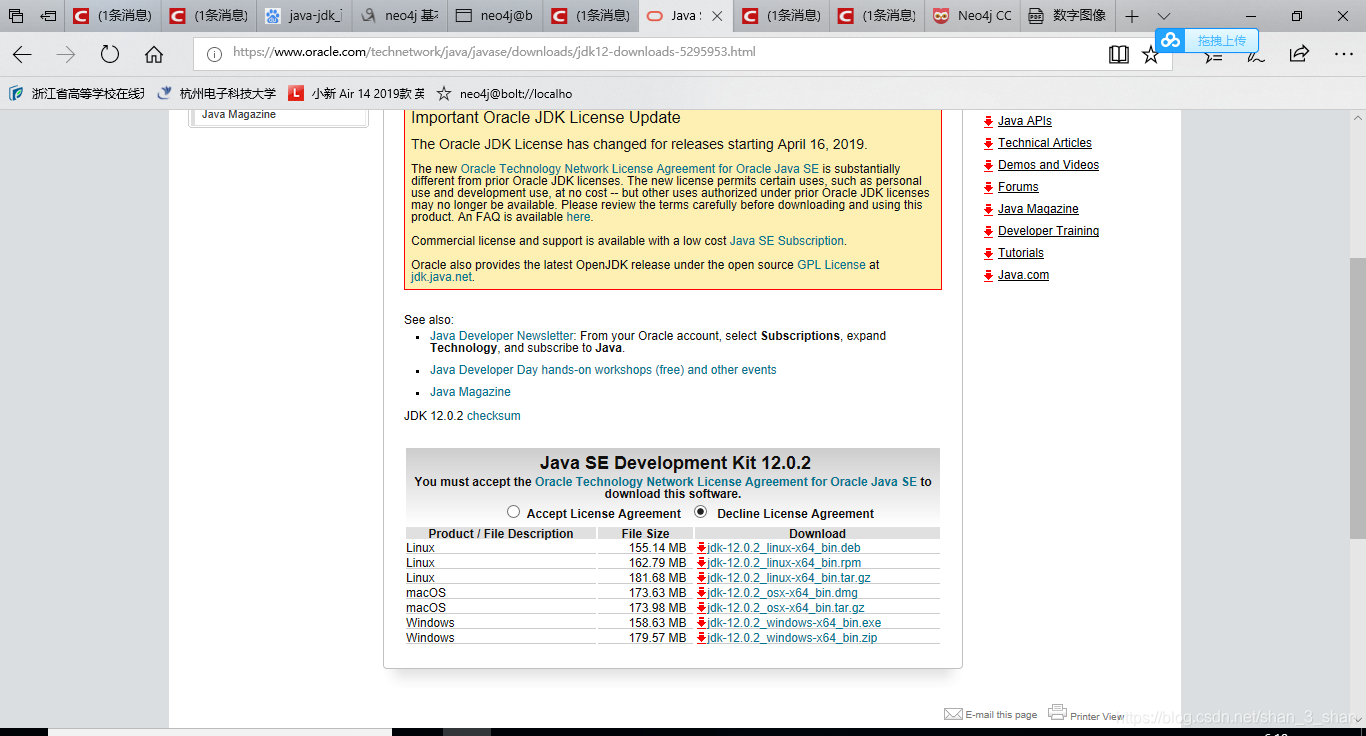Open the GPL License link
Screen dimensions: 1366x736
click(x=831, y=265)
